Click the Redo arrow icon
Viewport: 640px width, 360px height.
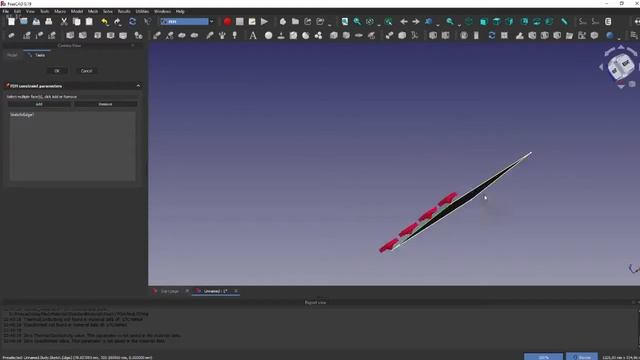point(118,22)
